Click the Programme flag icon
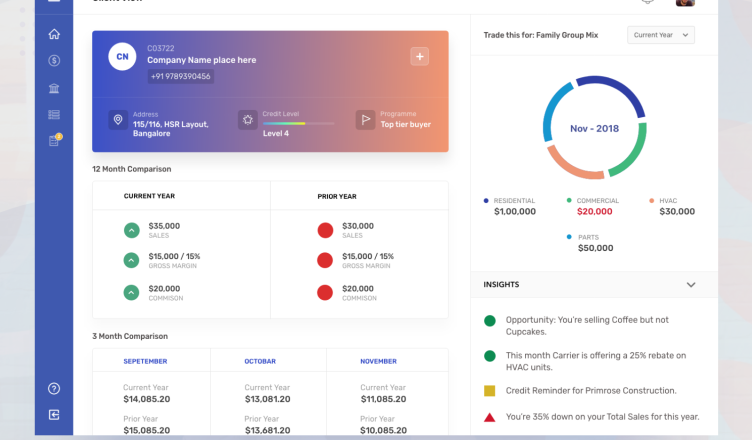 pos(365,120)
